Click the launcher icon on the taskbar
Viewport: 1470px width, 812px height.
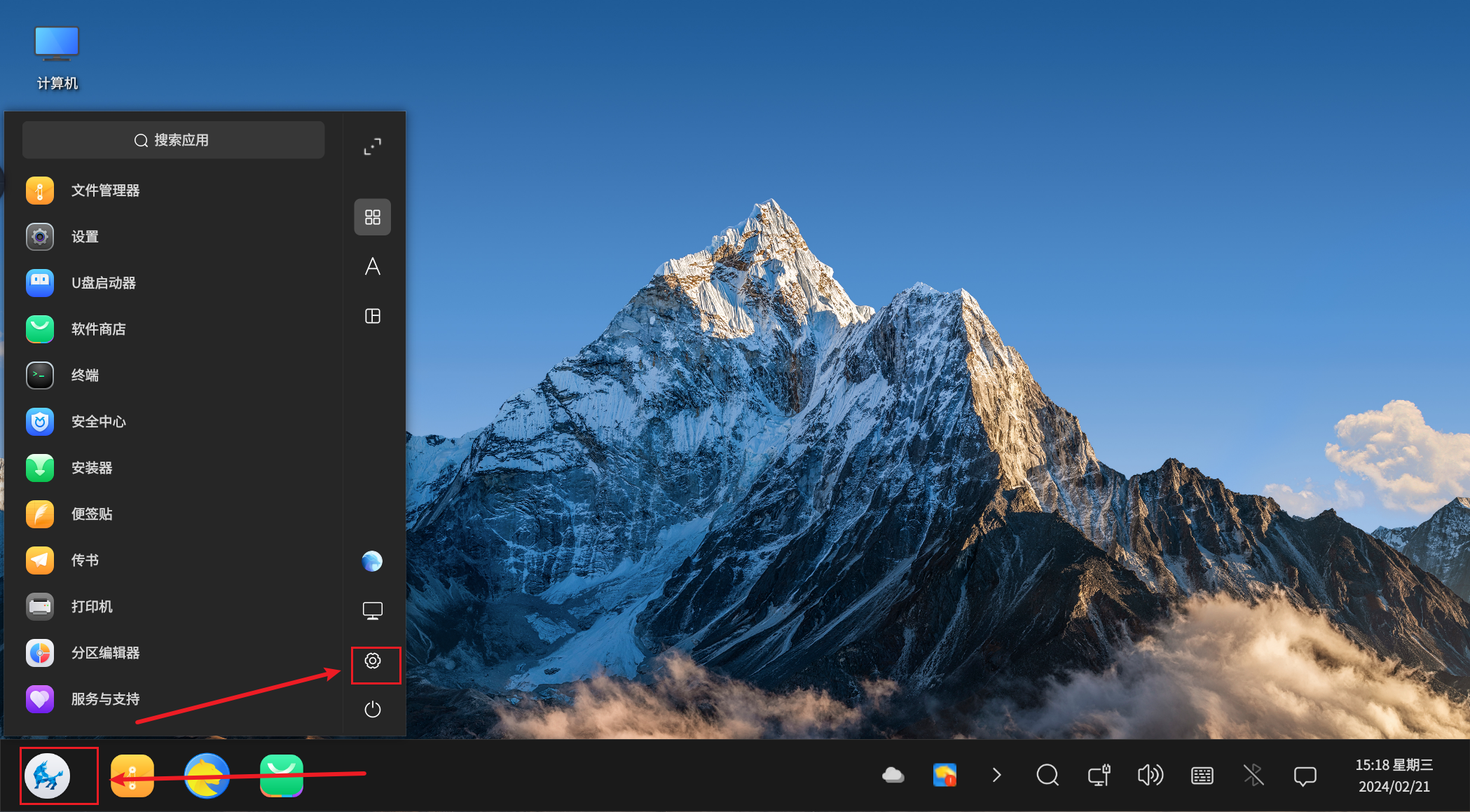[48, 776]
